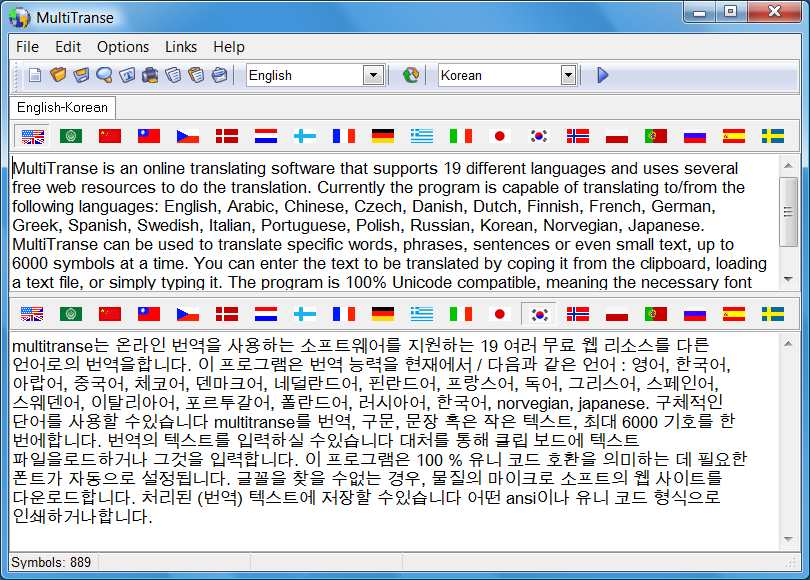Click down arrow on source text scrollbar
This screenshot has width=810, height=580.
[788, 286]
